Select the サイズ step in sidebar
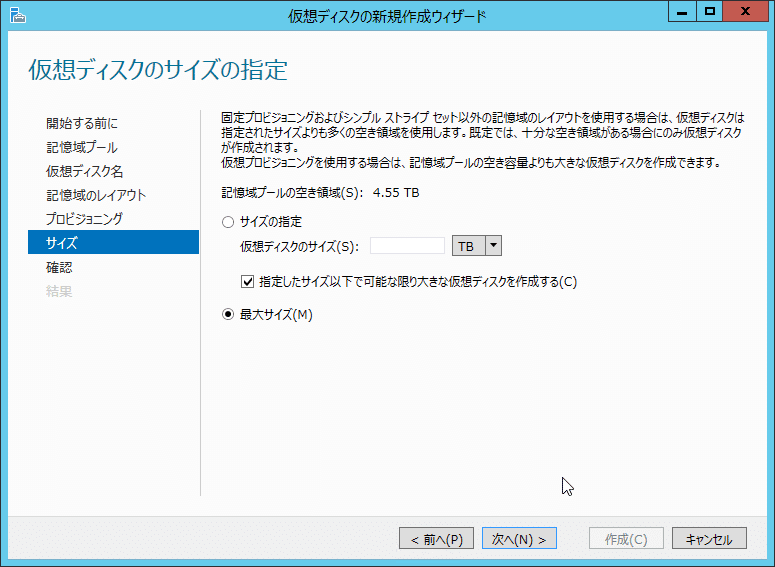Viewport: 775px width, 567px height. (x=113, y=242)
